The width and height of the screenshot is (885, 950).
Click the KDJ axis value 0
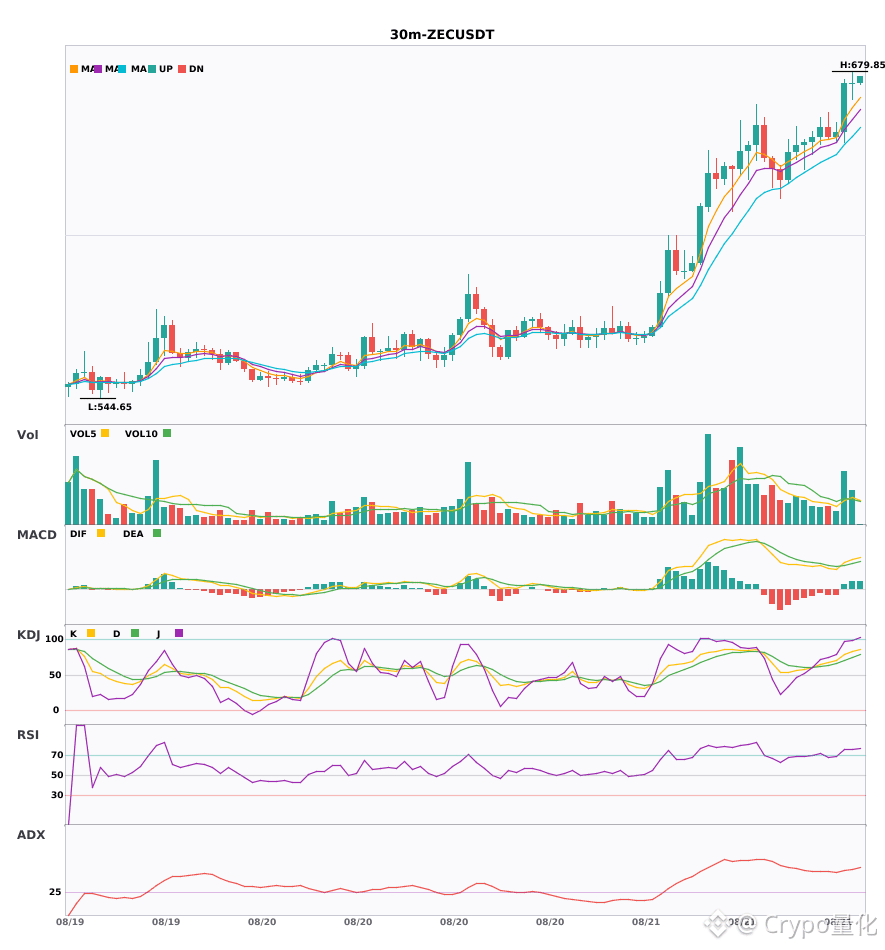pos(56,710)
